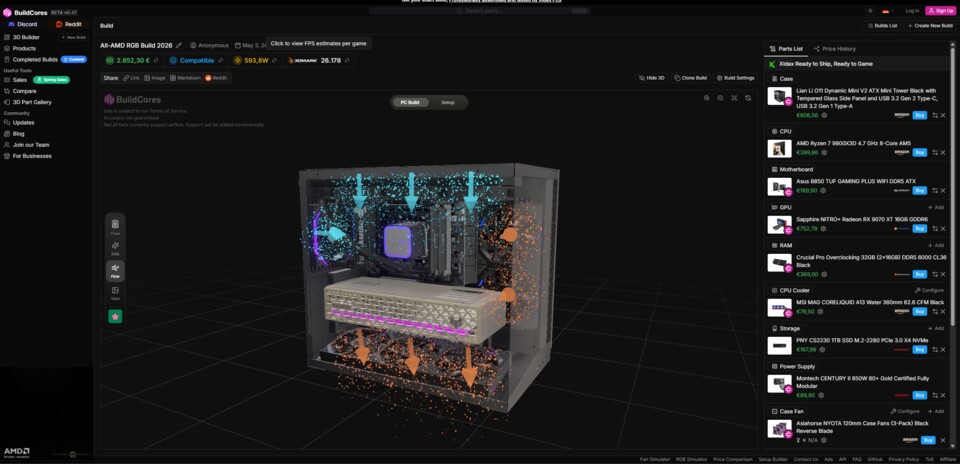960x464 pixels.
Task: Remove the Asus B850 TUF motherboard
Action: point(943,191)
